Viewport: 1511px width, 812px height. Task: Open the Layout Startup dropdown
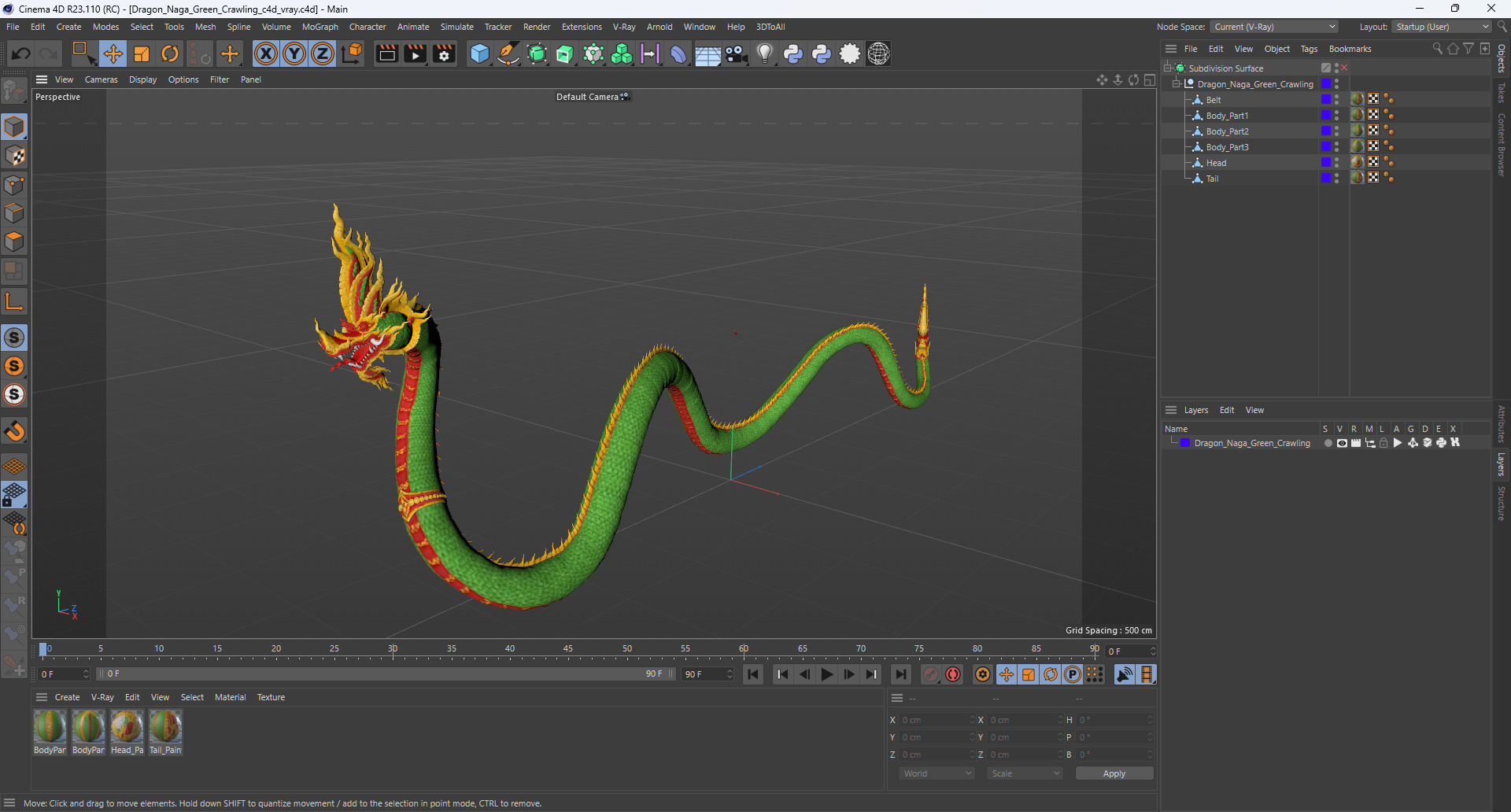point(1442,27)
